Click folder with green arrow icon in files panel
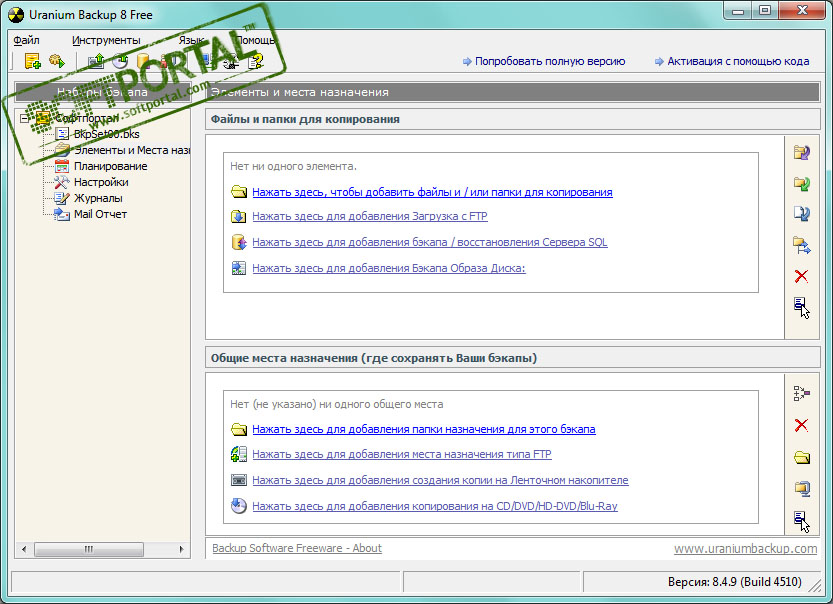The image size is (833, 604). pos(802,184)
